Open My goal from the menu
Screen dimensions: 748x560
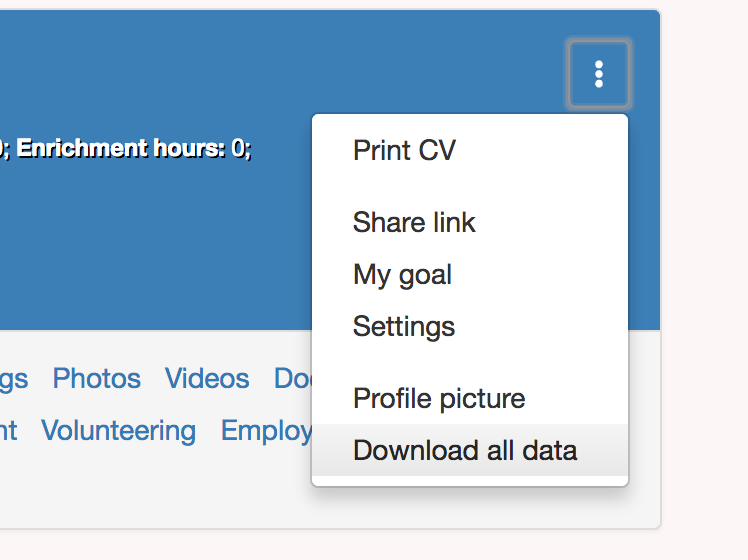coord(402,275)
